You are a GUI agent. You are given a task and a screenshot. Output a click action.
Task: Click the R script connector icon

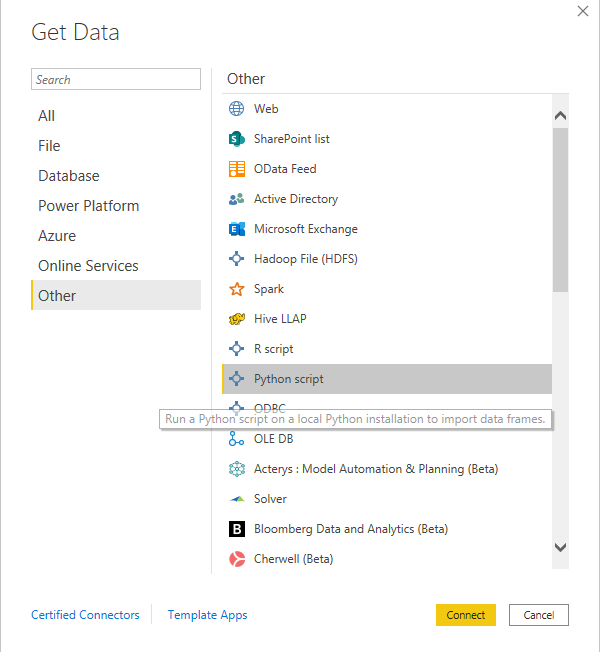[x=237, y=348]
